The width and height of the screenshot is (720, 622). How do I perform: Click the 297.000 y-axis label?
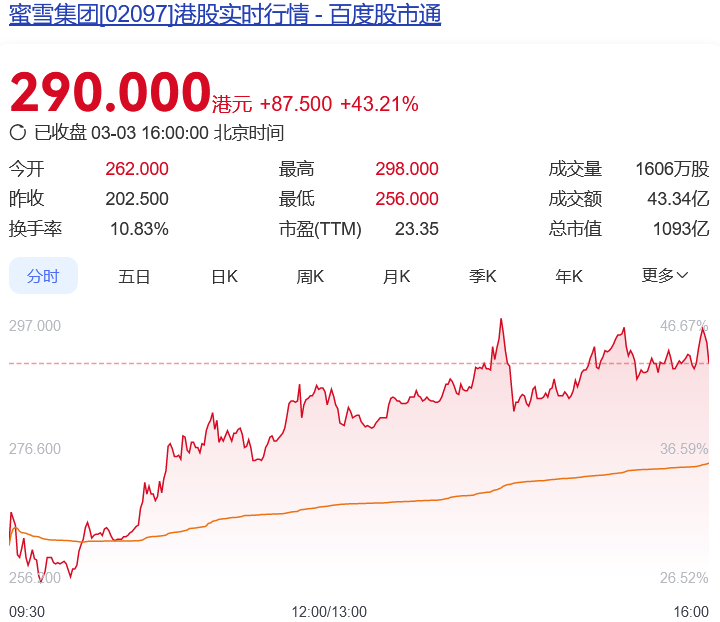coord(35,326)
